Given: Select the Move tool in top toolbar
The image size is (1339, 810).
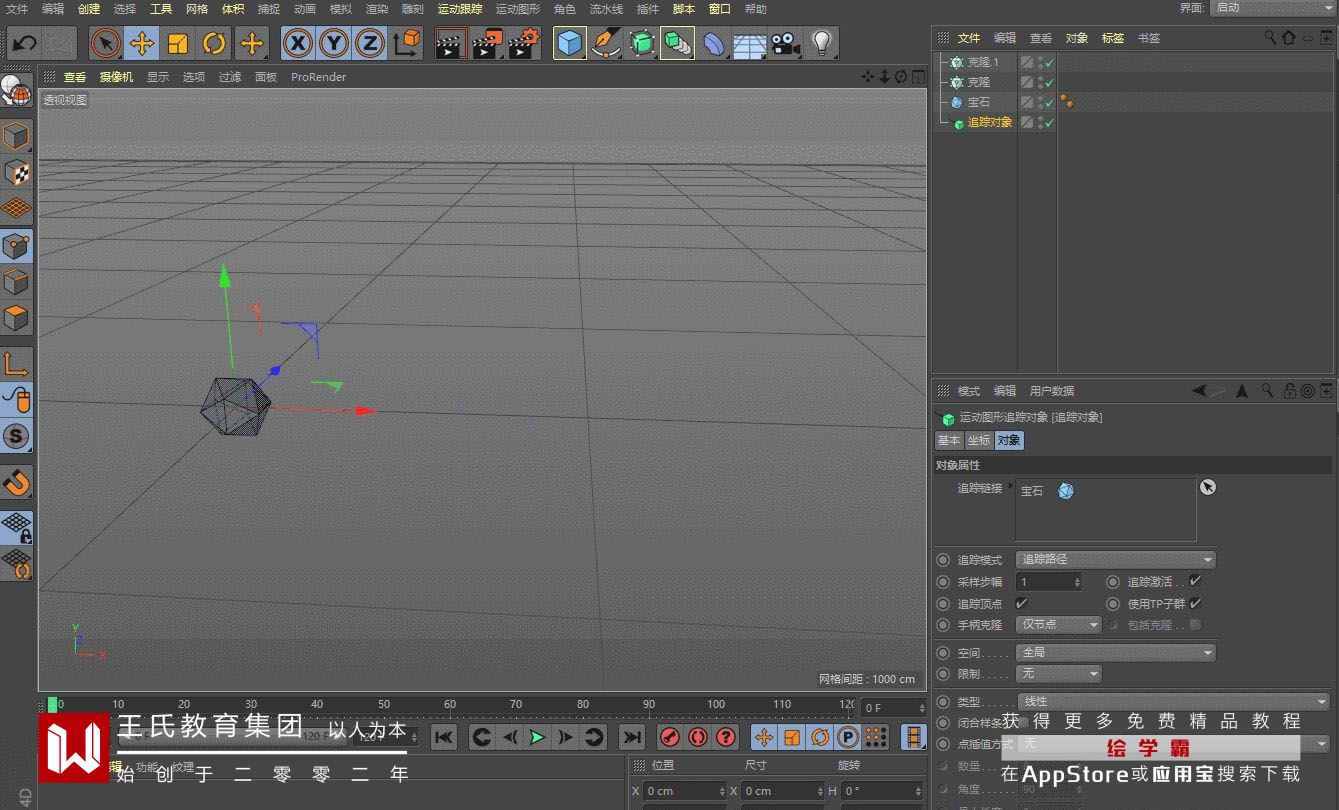Looking at the screenshot, I should click(142, 44).
